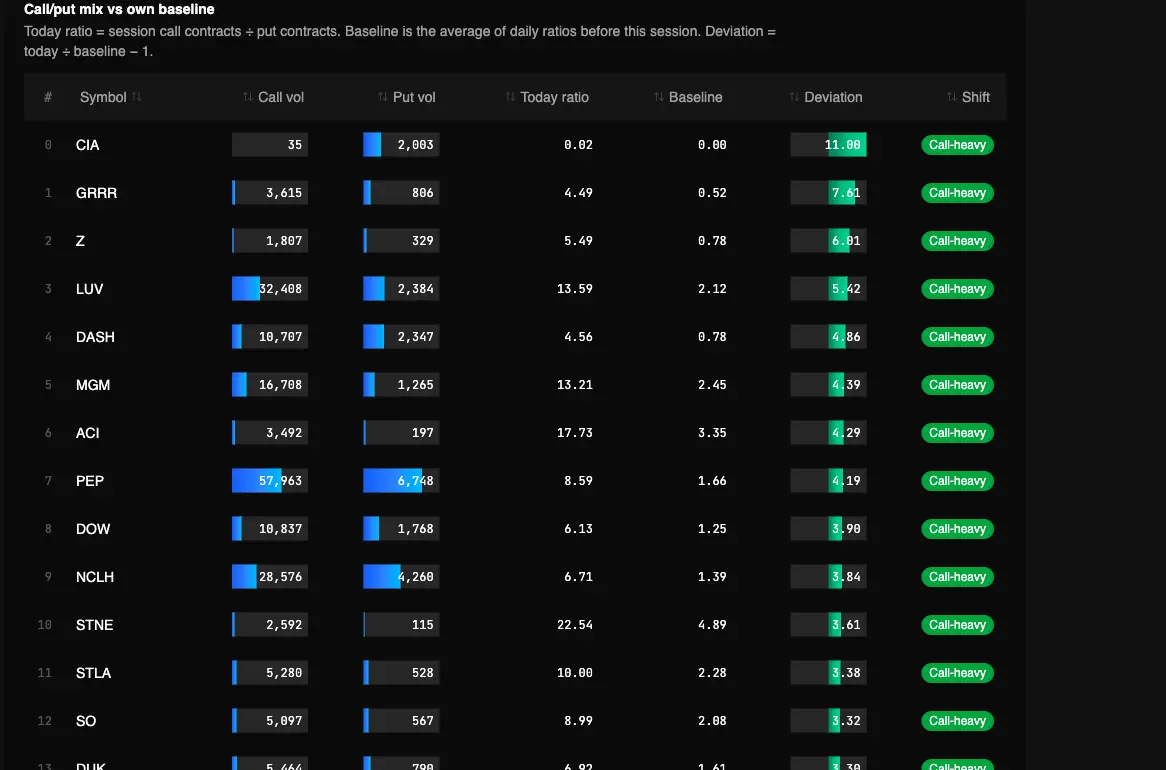The height and width of the screenshot is (770, 1166).
Task: Select the CIA symbol cell
Action: pos(88,145)
